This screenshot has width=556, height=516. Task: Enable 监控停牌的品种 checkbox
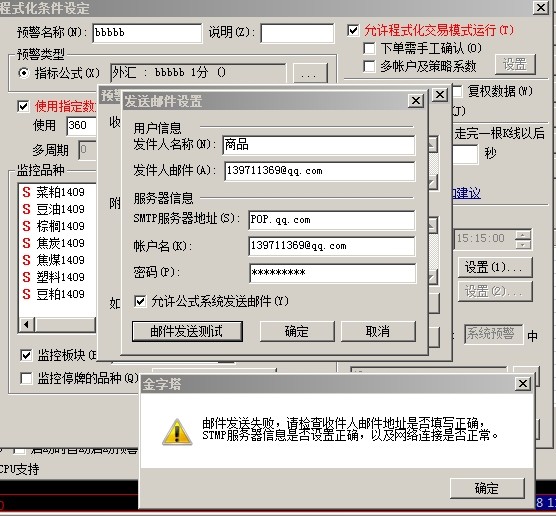26,378
